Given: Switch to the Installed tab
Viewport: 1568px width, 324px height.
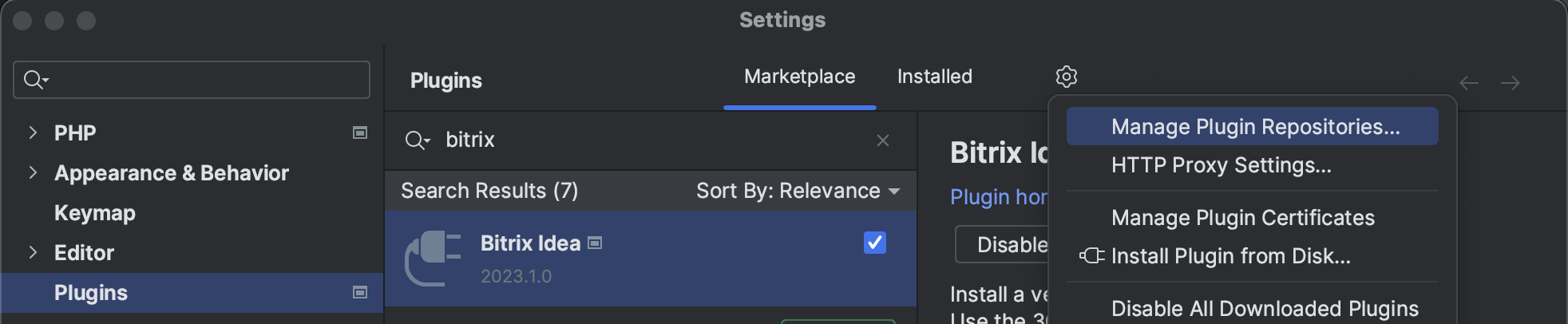Looking at the screenshot, I should pos(935,77).
